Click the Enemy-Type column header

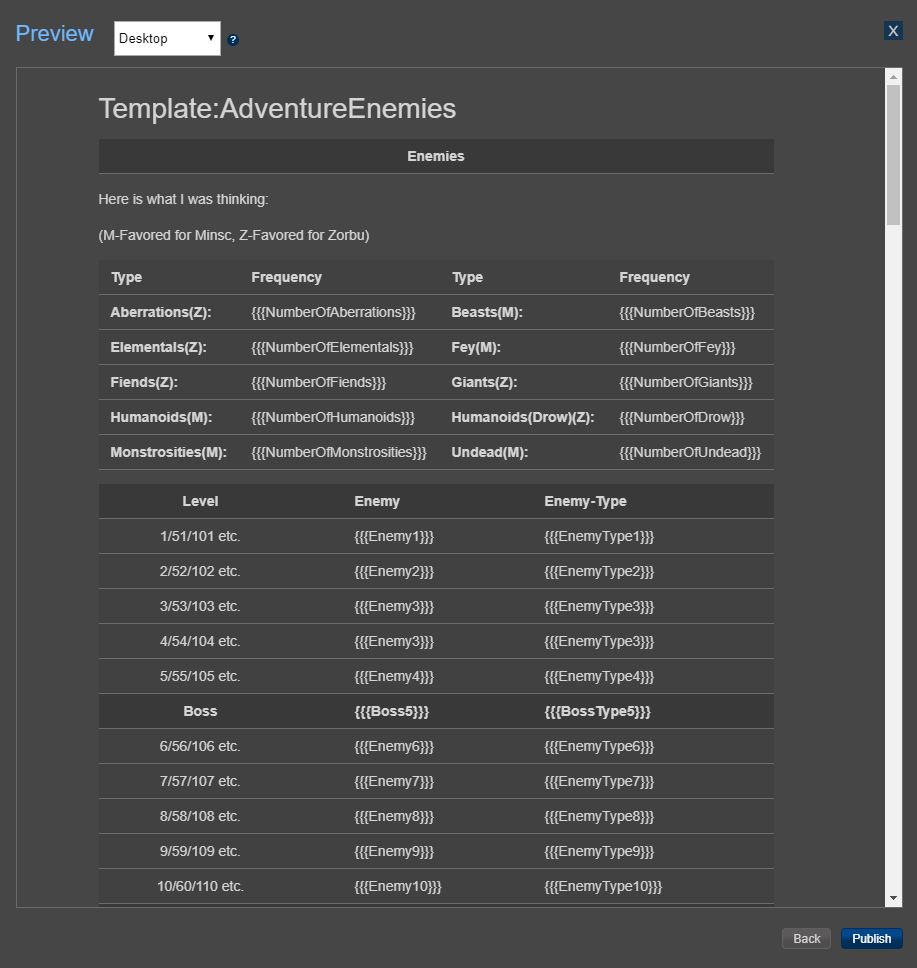coord(585,501)
